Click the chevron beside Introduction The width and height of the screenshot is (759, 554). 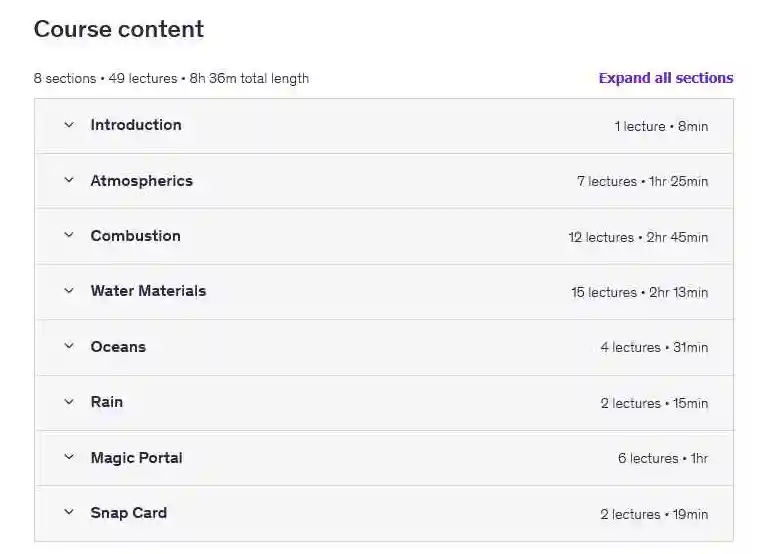[x=69, y=125]
